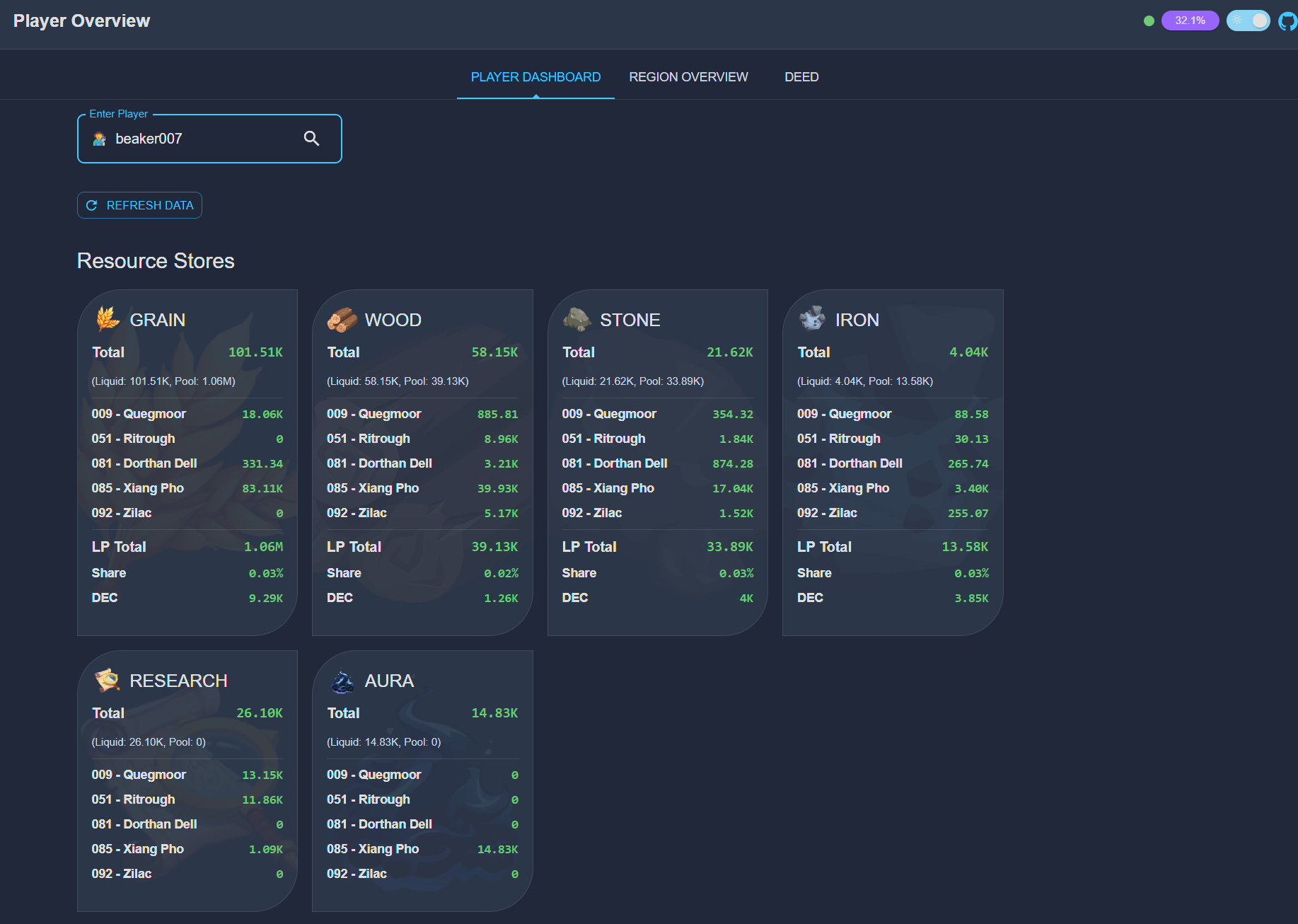This screenshot has height=924, width=1298.
Task: Click the Refresh Data button
Action: (139, 205)
